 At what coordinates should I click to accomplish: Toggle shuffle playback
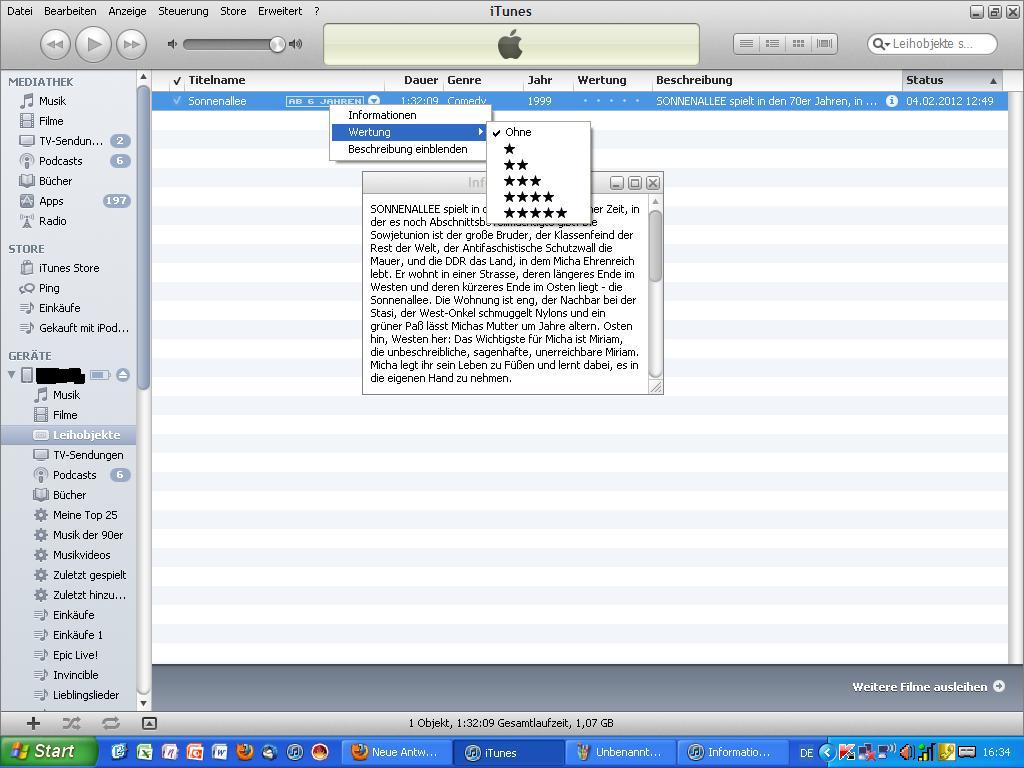71,723
